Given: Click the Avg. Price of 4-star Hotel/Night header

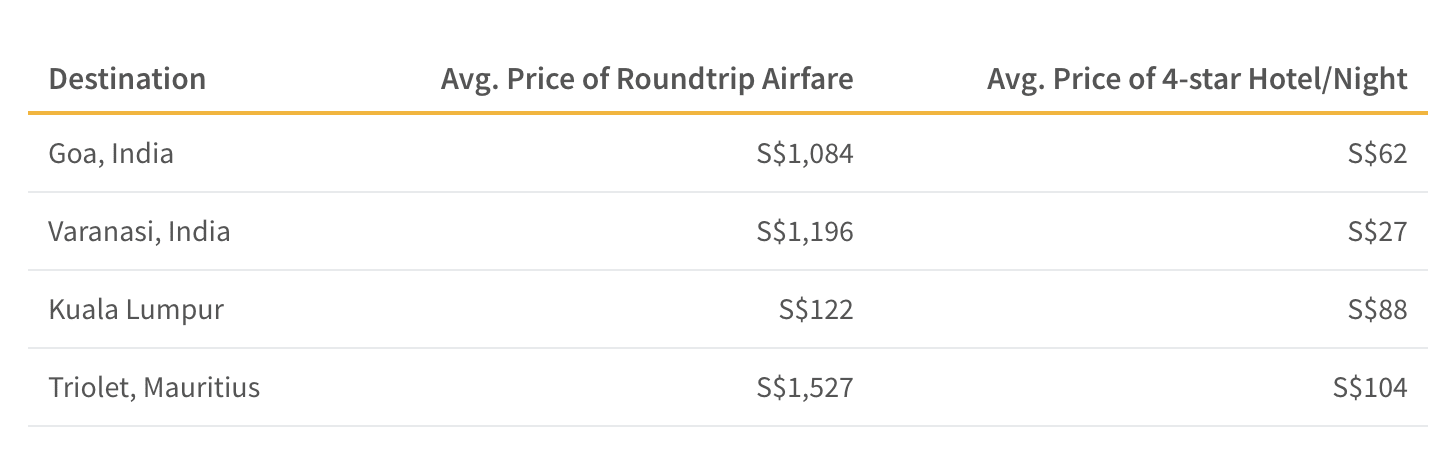Looking at the screenshot, I should tap(1197, 80).
